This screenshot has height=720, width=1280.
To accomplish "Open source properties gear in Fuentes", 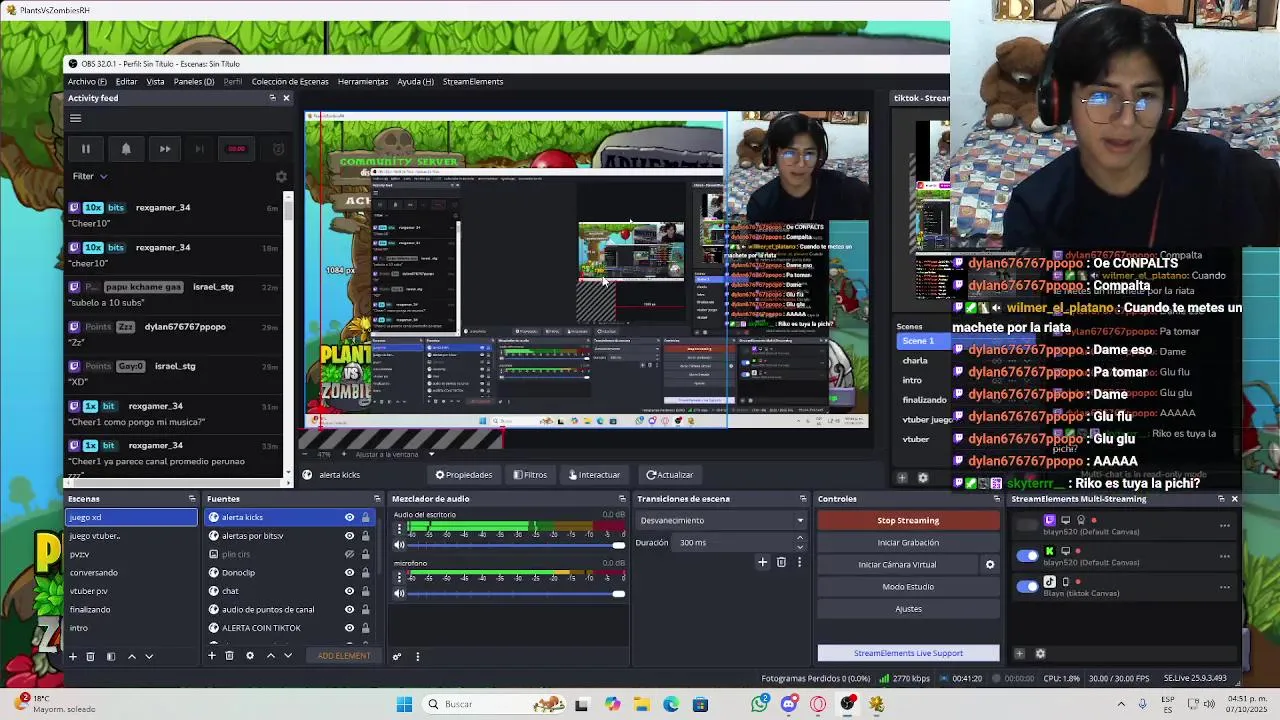I will point(250,656).
